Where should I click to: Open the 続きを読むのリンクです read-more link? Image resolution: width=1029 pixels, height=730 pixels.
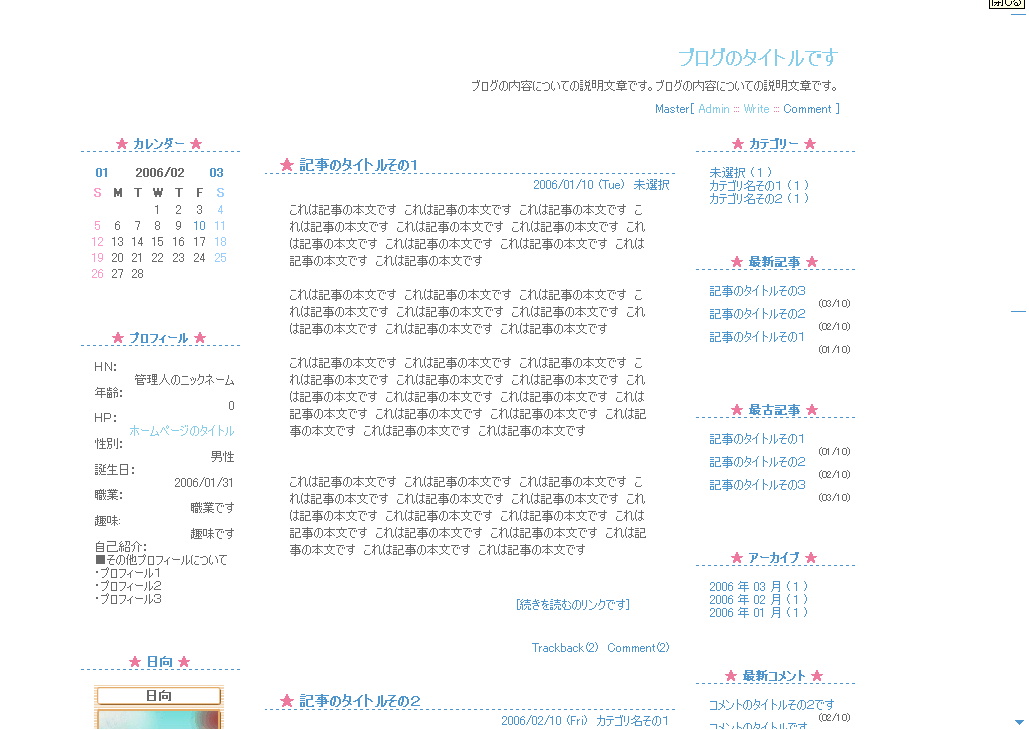(x=573, y=605)
